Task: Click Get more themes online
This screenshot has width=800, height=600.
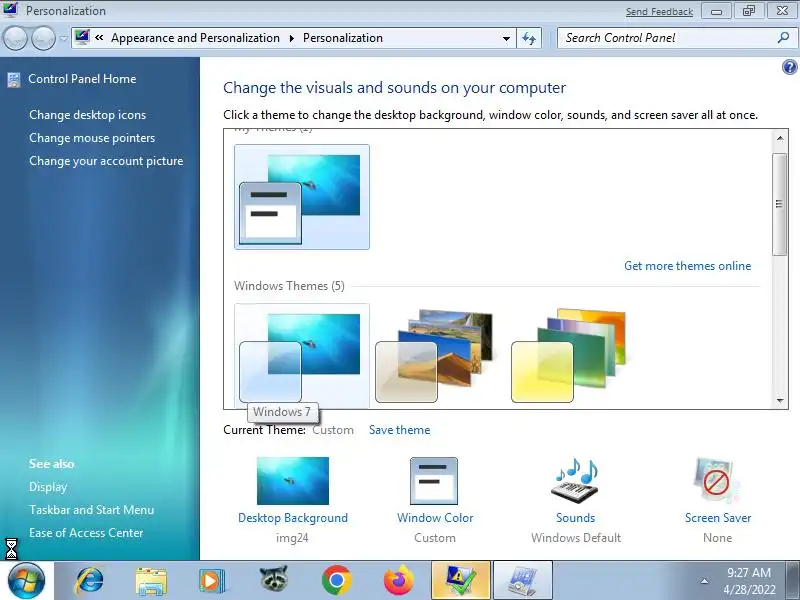Action: [x=687, y=266]
